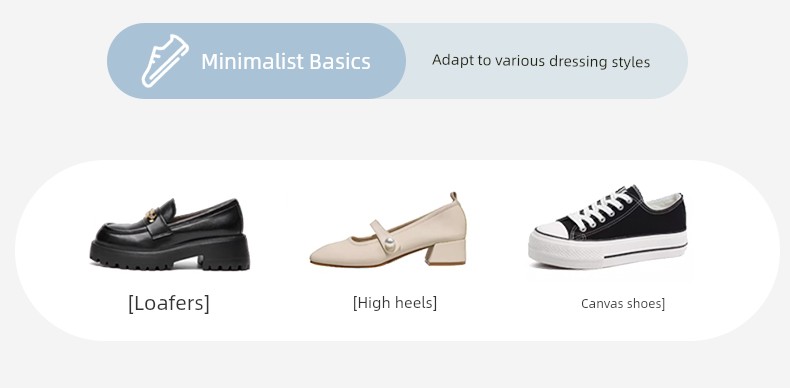Click the Canvas shoes] label
790x388 pixels.
click(x=623, y=304)
